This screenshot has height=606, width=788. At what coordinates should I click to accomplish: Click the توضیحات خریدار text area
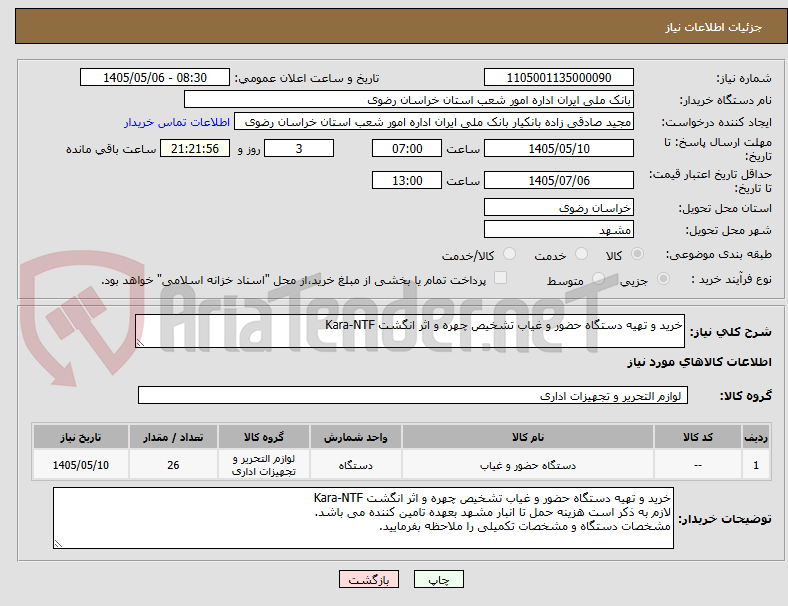pyautogui.click(x=363, y=518)
